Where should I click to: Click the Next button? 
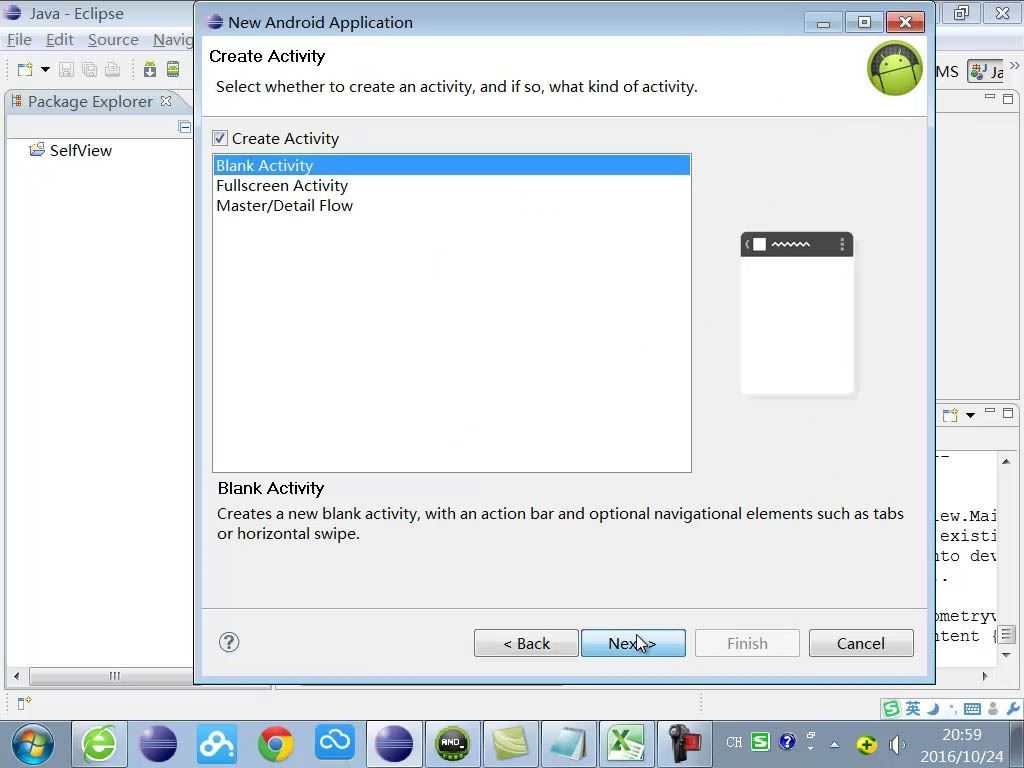(633, 643)
